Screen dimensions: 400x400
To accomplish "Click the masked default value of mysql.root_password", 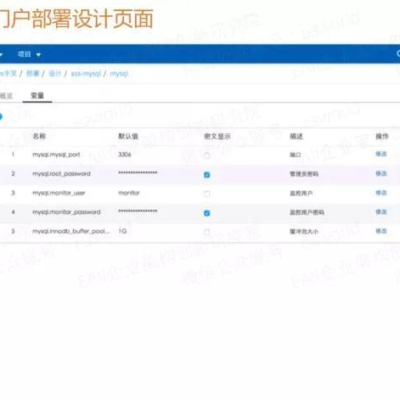I will (138, 173).
